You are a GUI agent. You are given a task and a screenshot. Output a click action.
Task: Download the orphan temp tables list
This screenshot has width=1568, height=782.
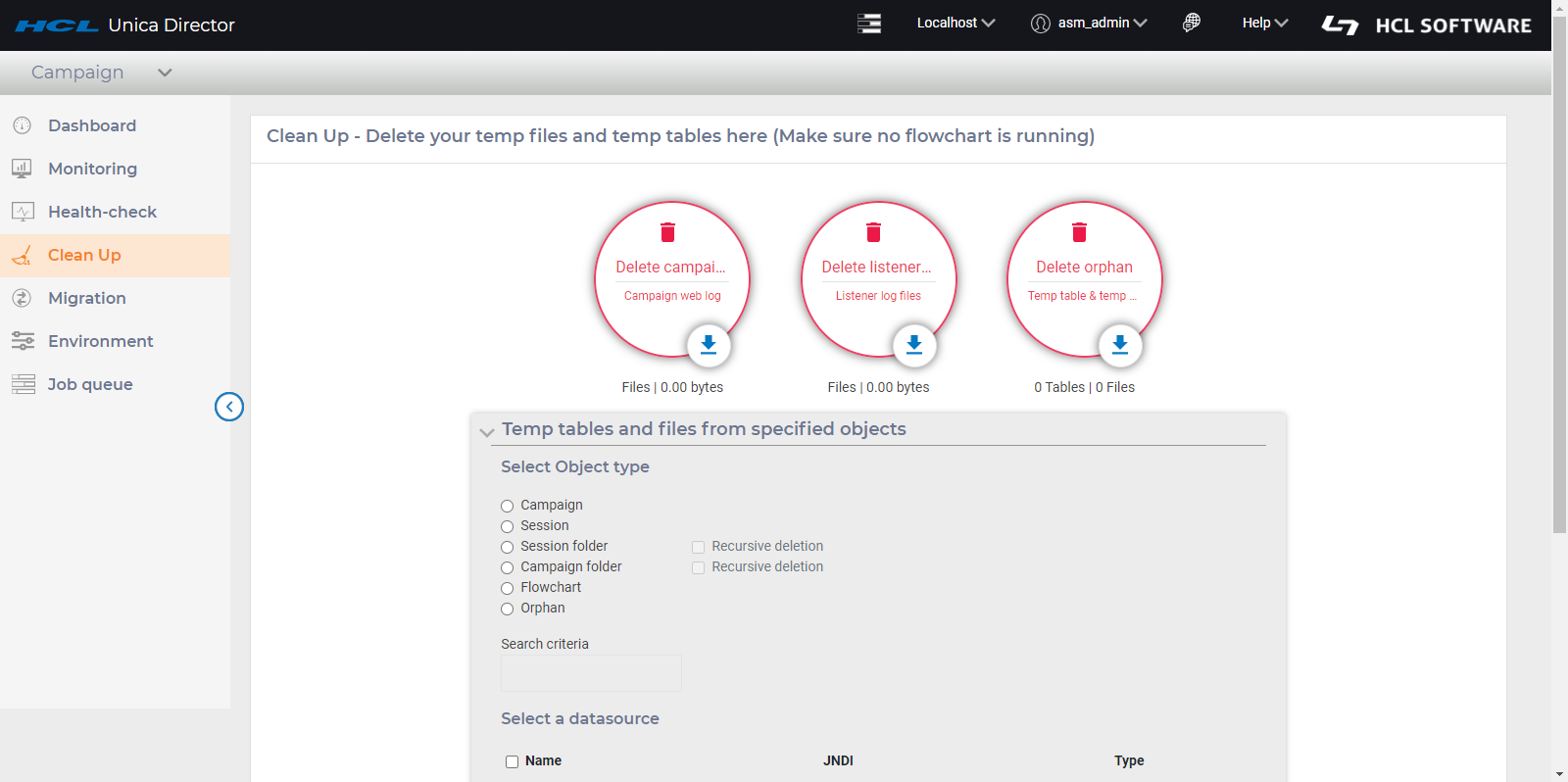[x=1120, y=345]
